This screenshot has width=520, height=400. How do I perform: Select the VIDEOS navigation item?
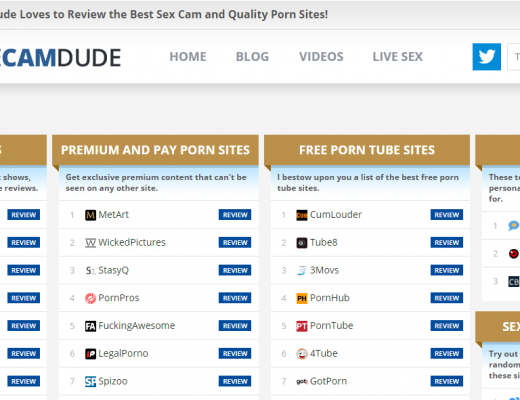321,57
